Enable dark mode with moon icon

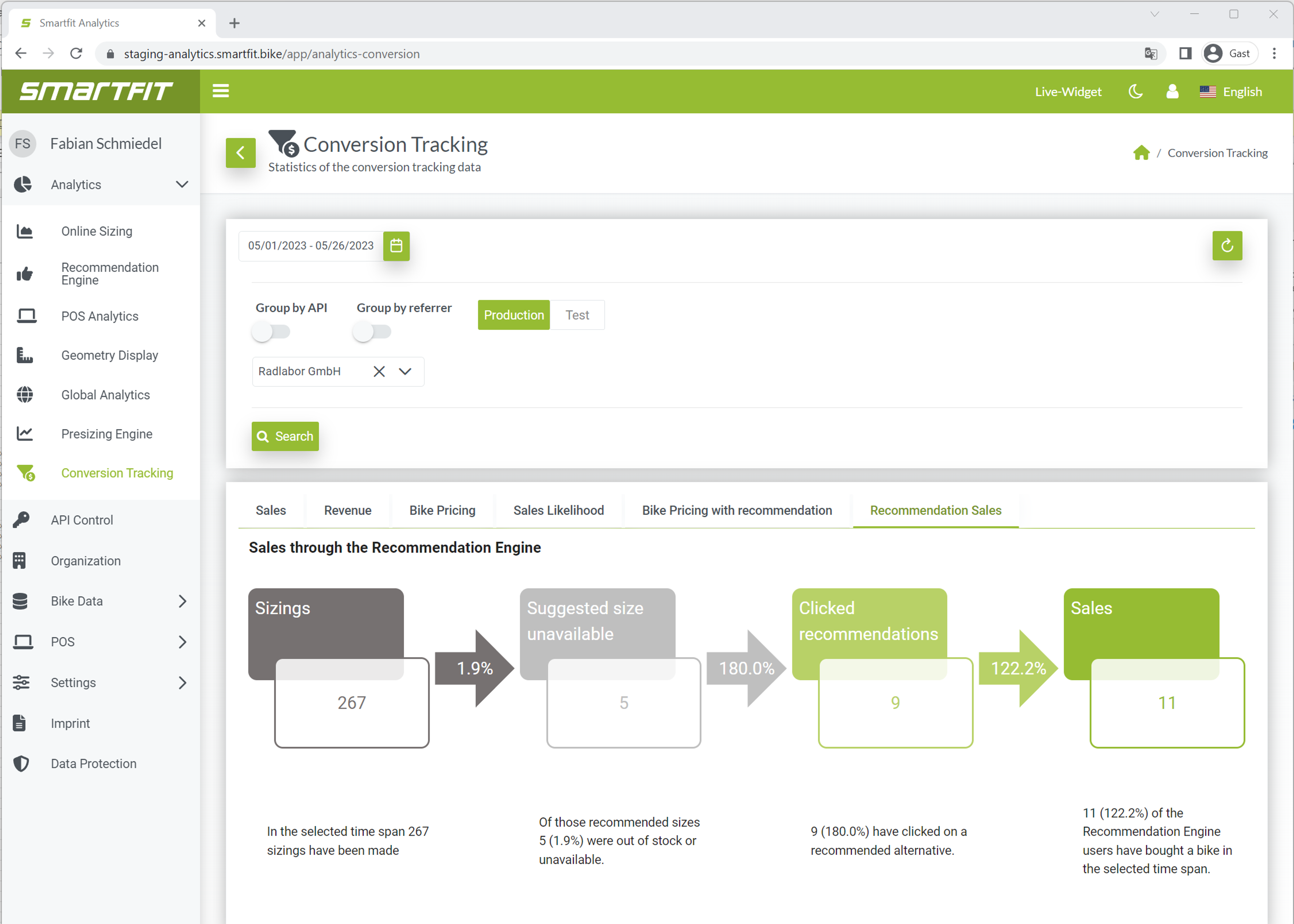(1135, 92)
